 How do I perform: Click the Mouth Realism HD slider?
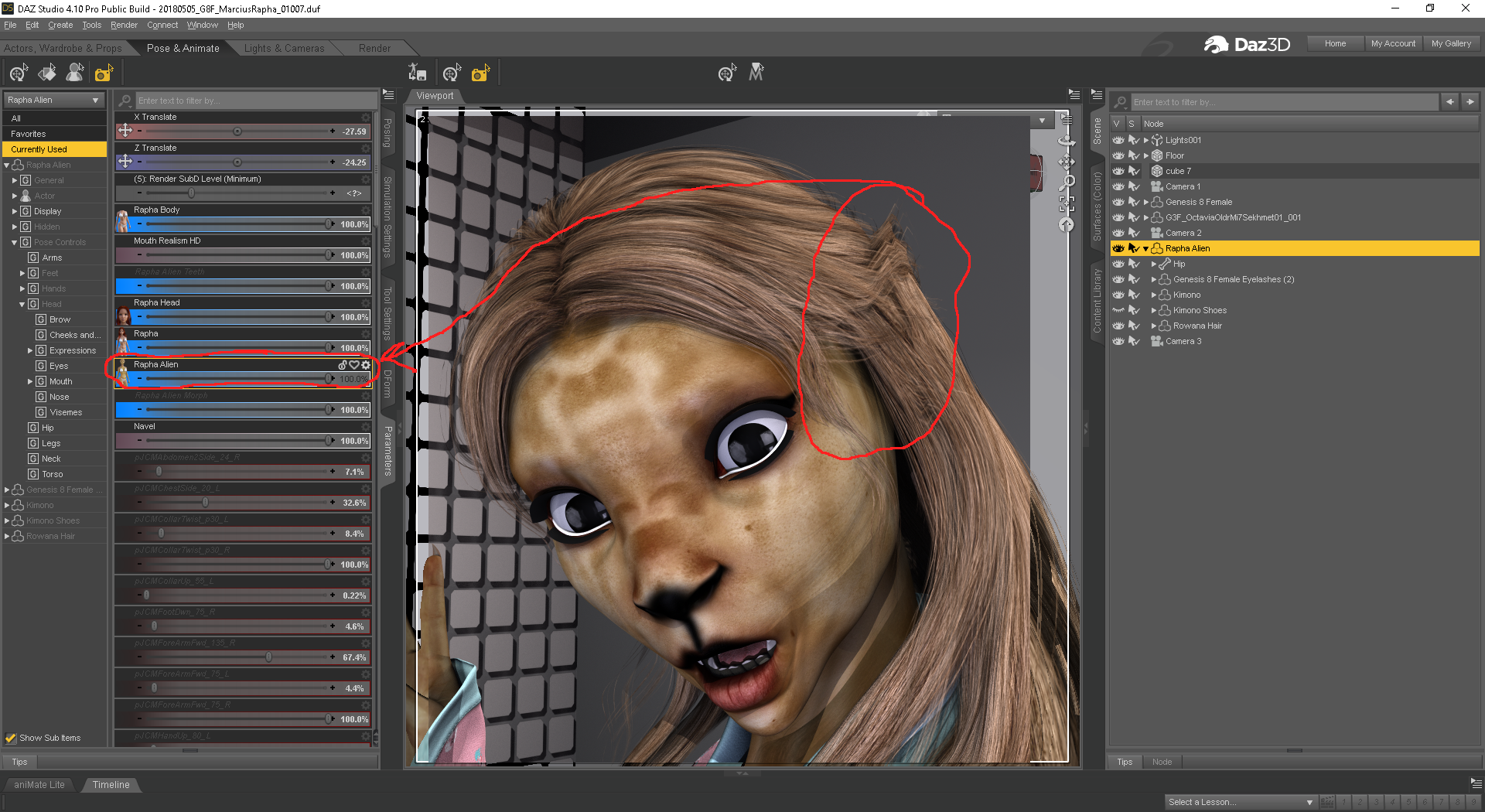point(242,255)
